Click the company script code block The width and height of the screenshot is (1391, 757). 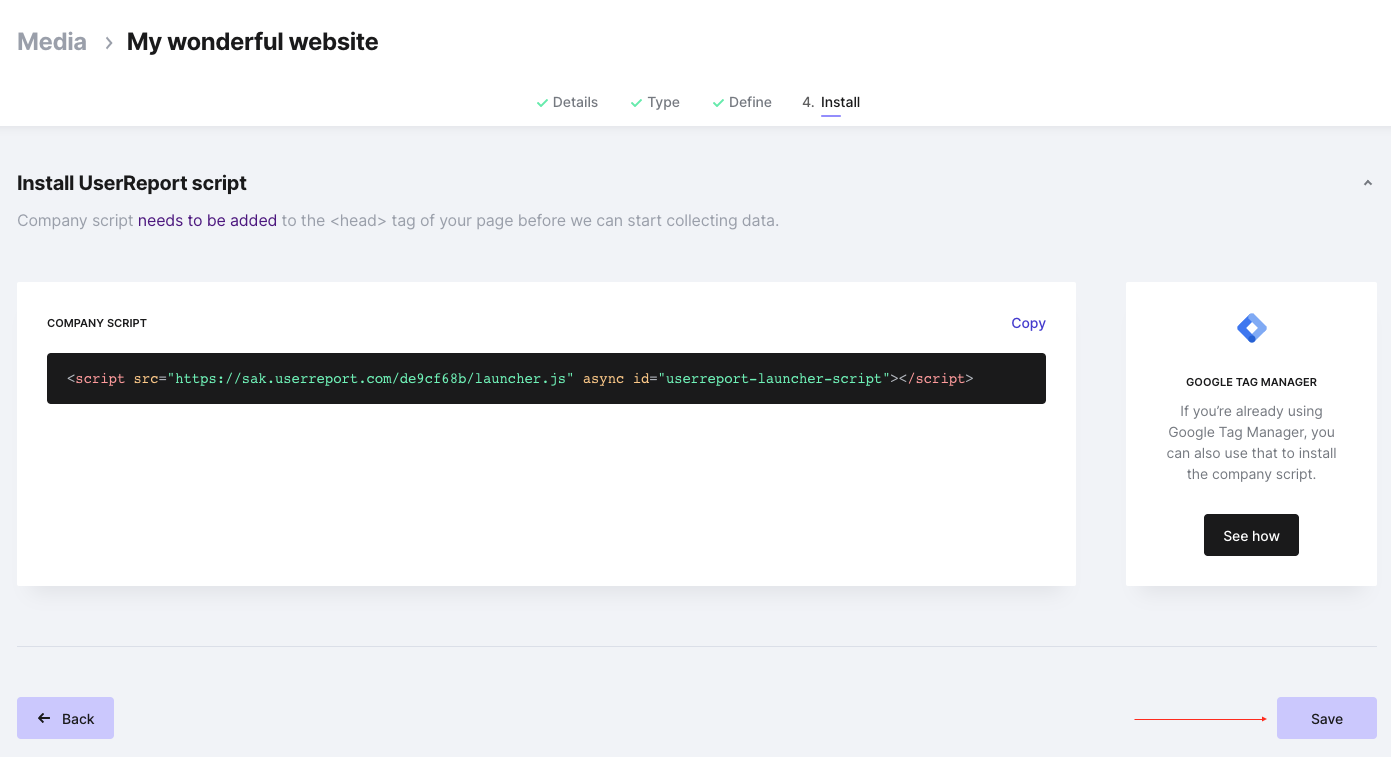click(546, 378)
